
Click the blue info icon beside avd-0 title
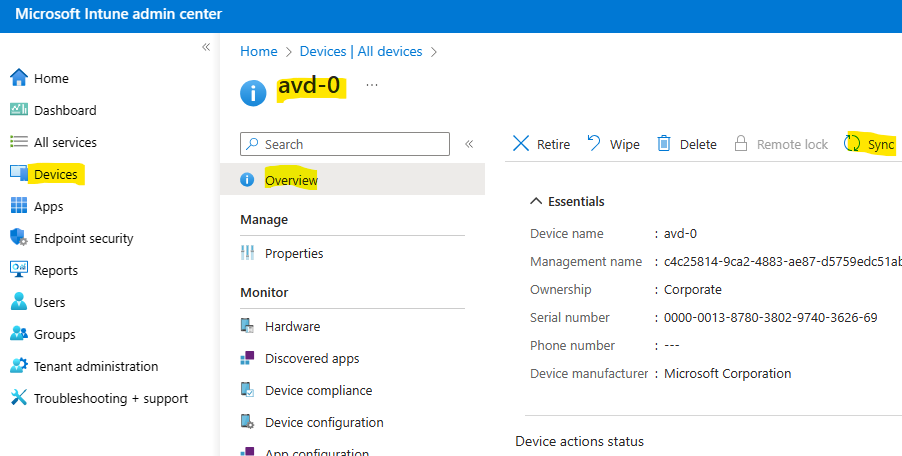pyautogui.click(x=253, y=93)
